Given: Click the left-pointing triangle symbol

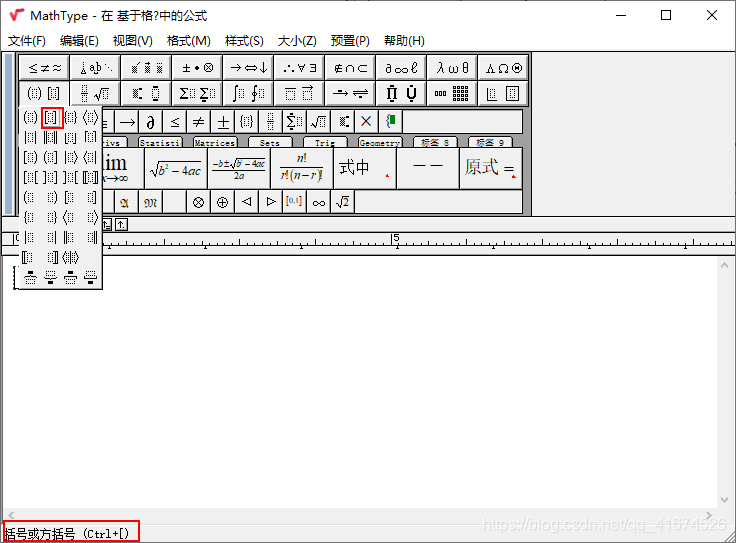Looking at the screenshot, I should 246,202.
